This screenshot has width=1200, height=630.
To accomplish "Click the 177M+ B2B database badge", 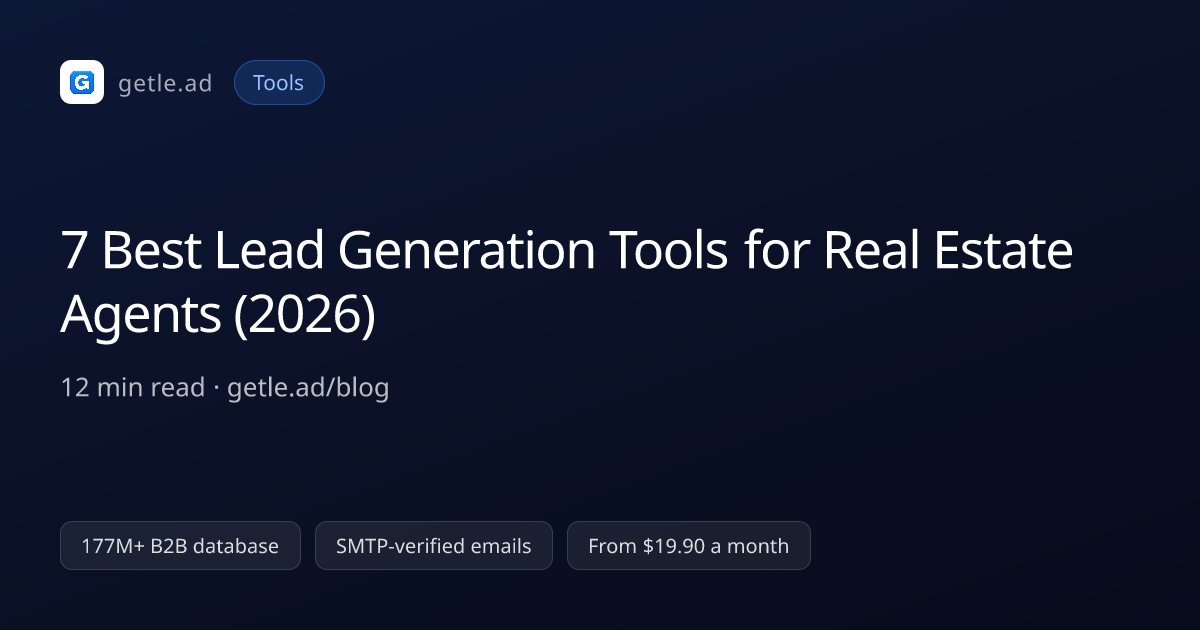I will [x=180, y=546].
